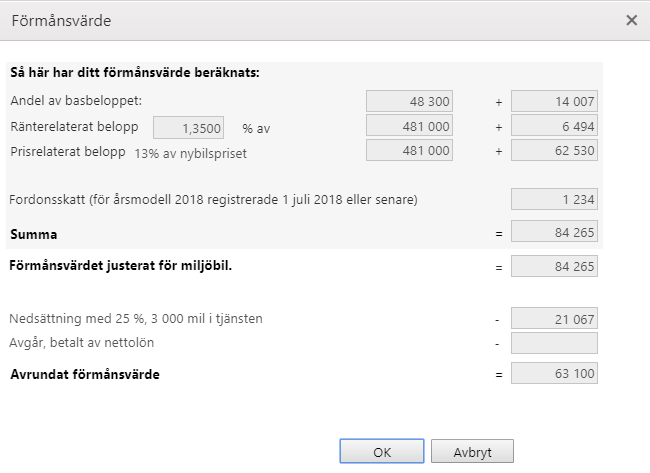The height and width of the screenshot is (473, 650).
Task: Click the Förmånsvärde dialog title
Action: (x=61, y=21)
